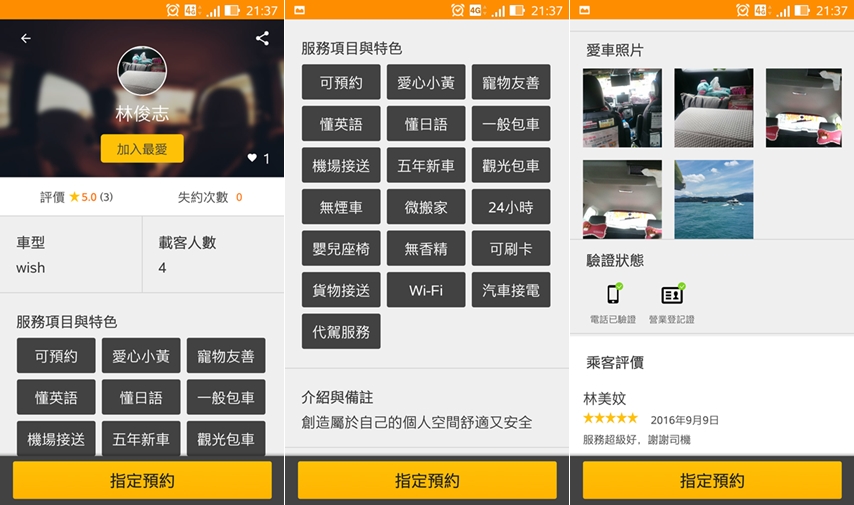Select the 無香精 service tag

pyautogui.click(x=426, y=248)
